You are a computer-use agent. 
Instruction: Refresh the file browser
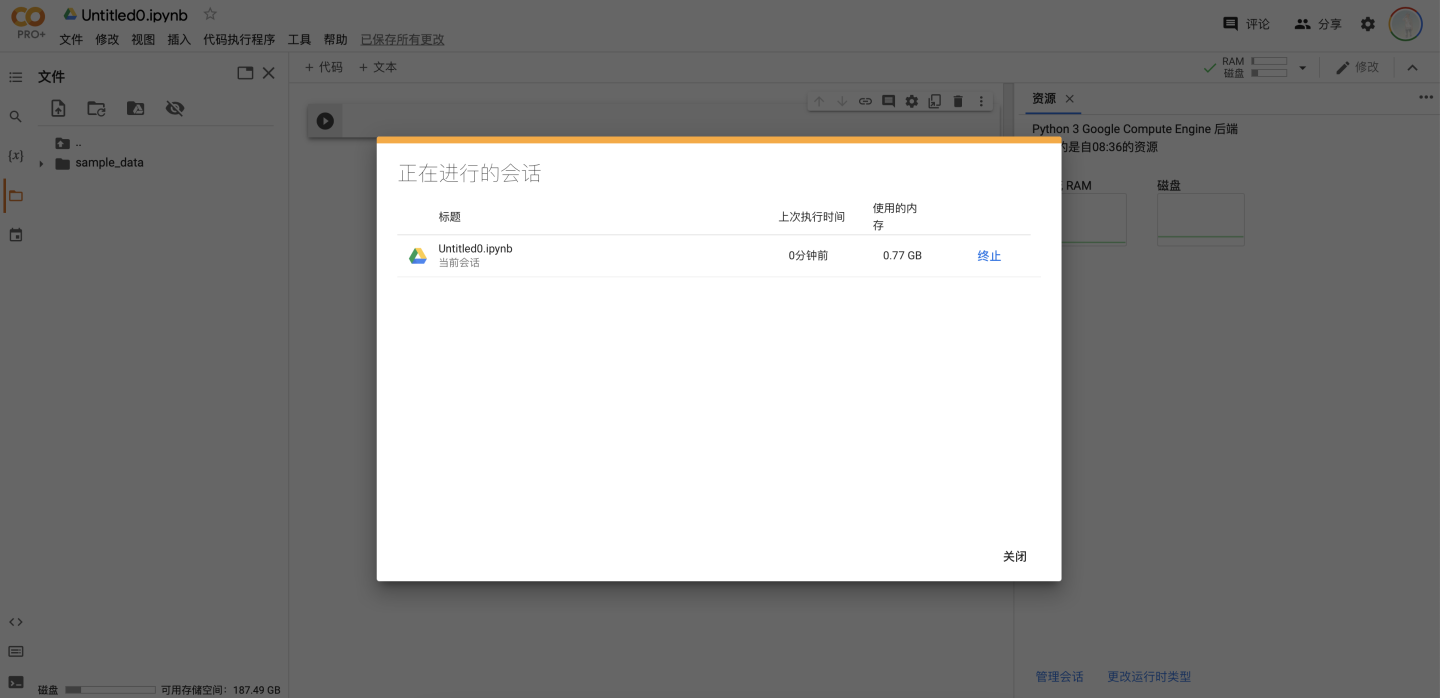[x=96, y=109]
